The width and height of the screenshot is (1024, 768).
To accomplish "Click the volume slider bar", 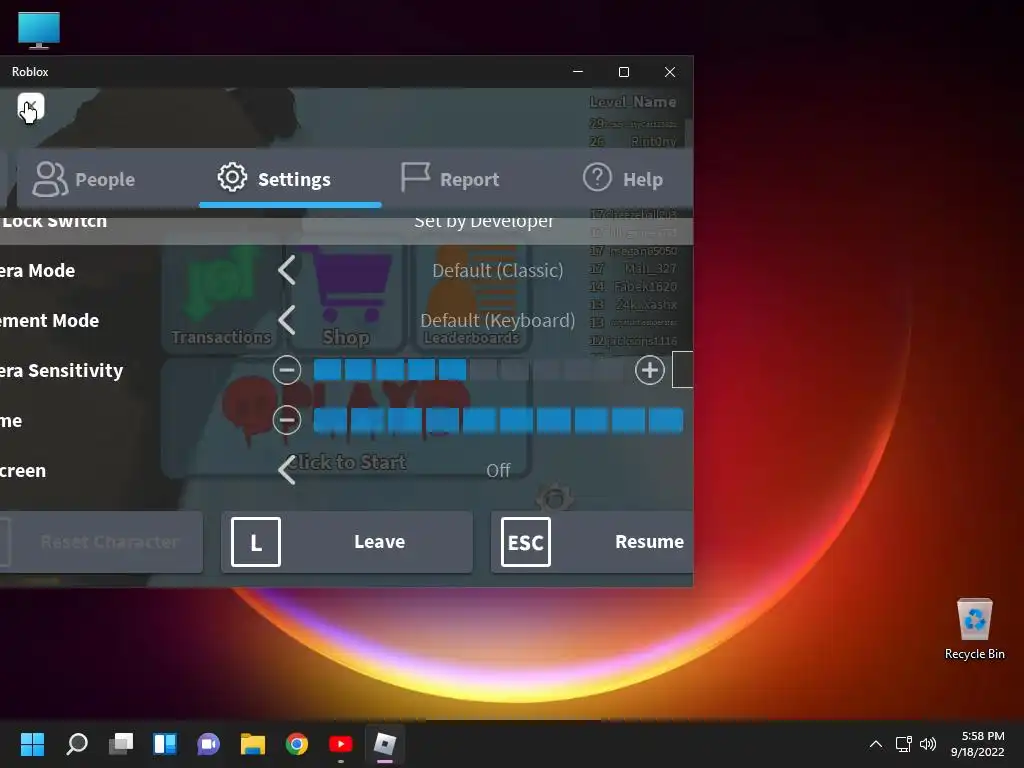I will (x=498, y=420).
